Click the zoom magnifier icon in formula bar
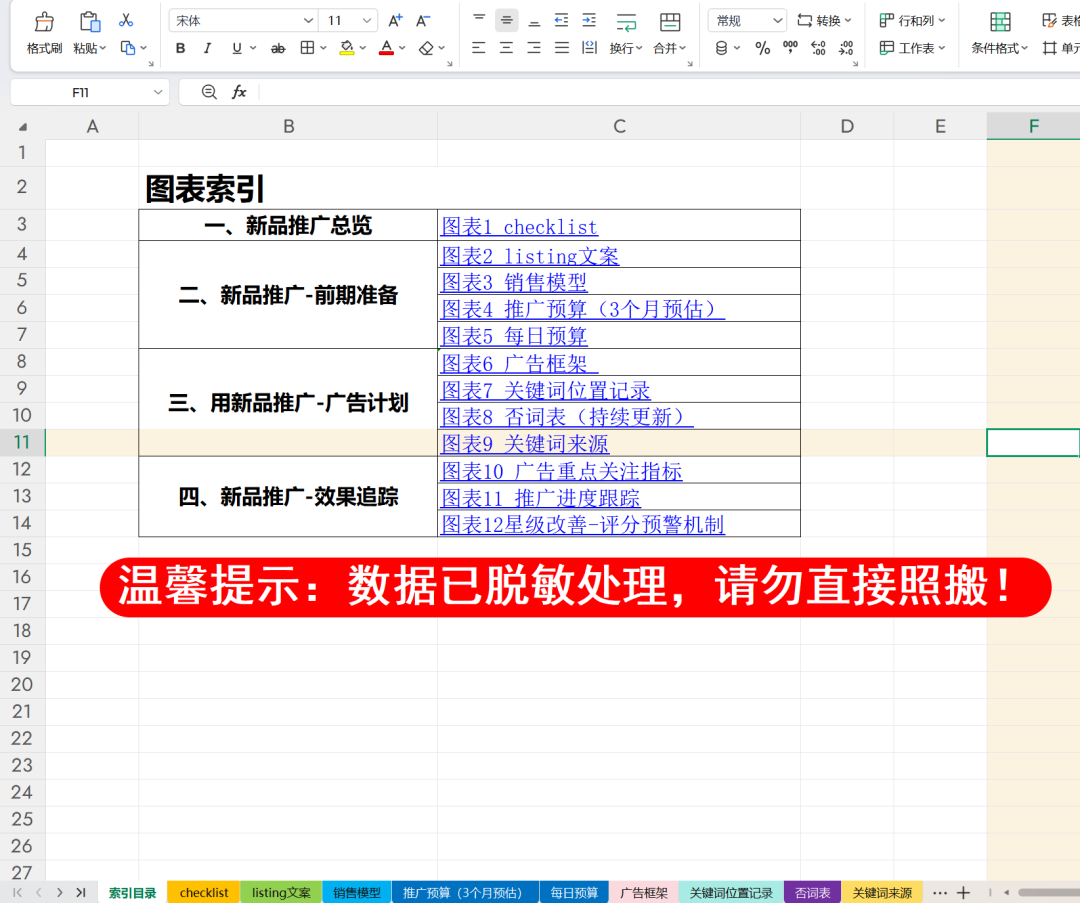Viewport: 1080px width, 903px height. tap(209, 92)
